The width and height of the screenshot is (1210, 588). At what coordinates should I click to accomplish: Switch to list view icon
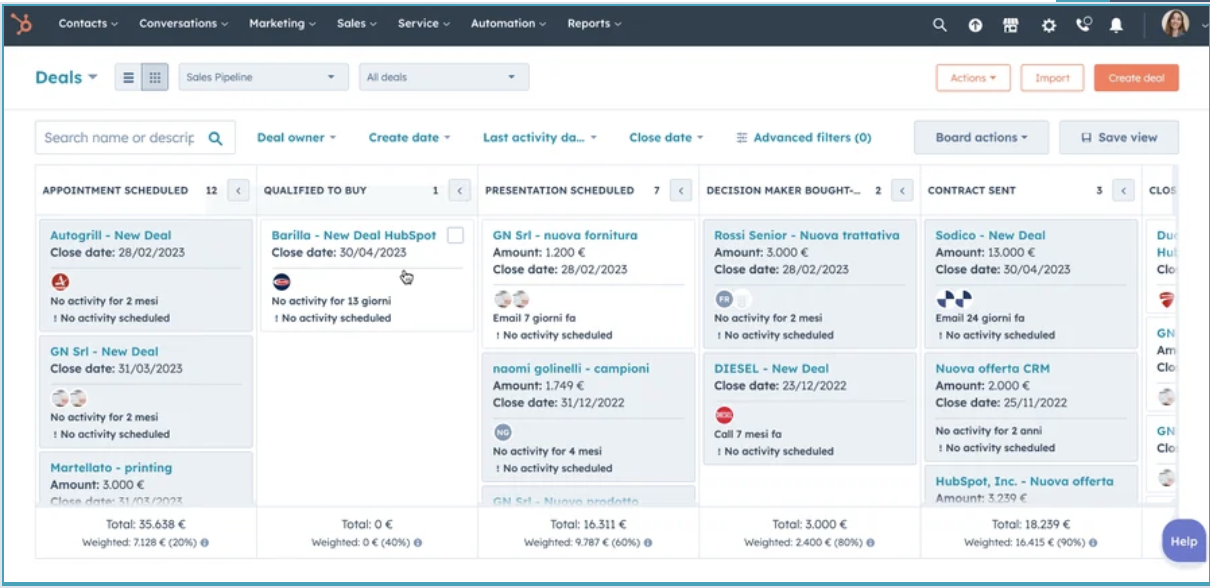[128, 77]
